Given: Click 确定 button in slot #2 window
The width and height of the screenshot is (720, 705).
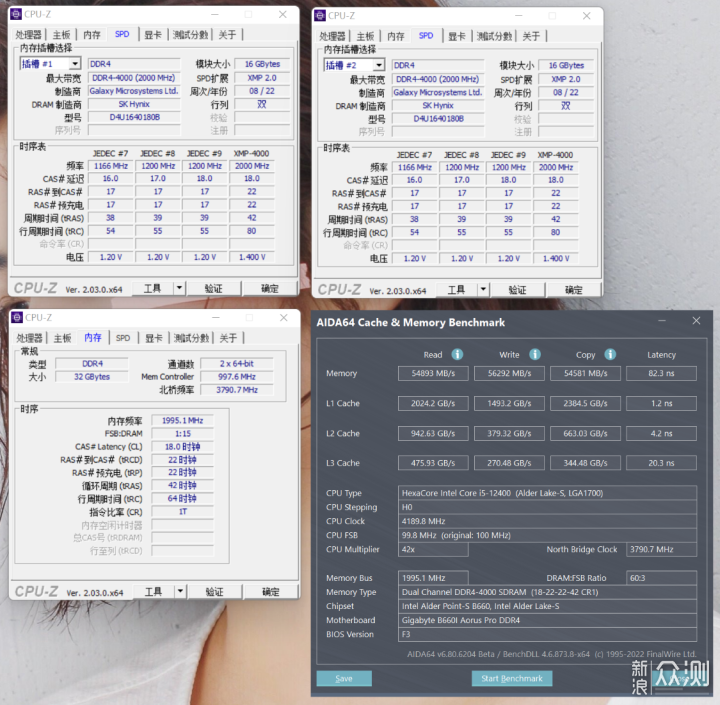Looking at the screenshot, I should coord(574,289).
